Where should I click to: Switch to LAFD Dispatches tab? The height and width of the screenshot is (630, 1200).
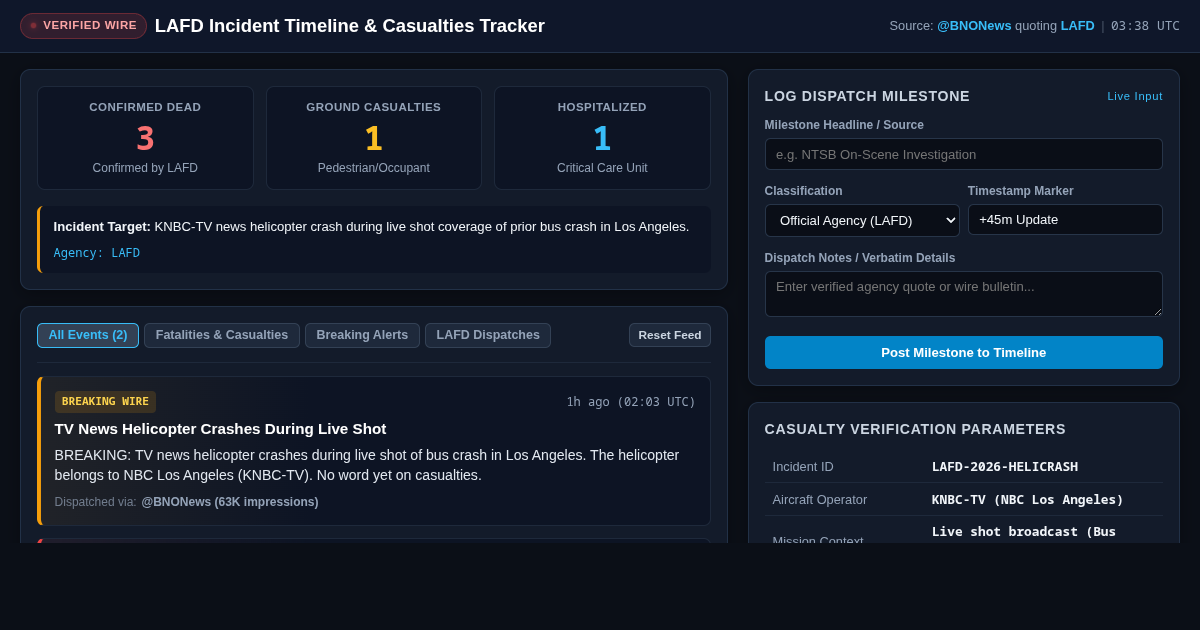[x=488, y=335]
